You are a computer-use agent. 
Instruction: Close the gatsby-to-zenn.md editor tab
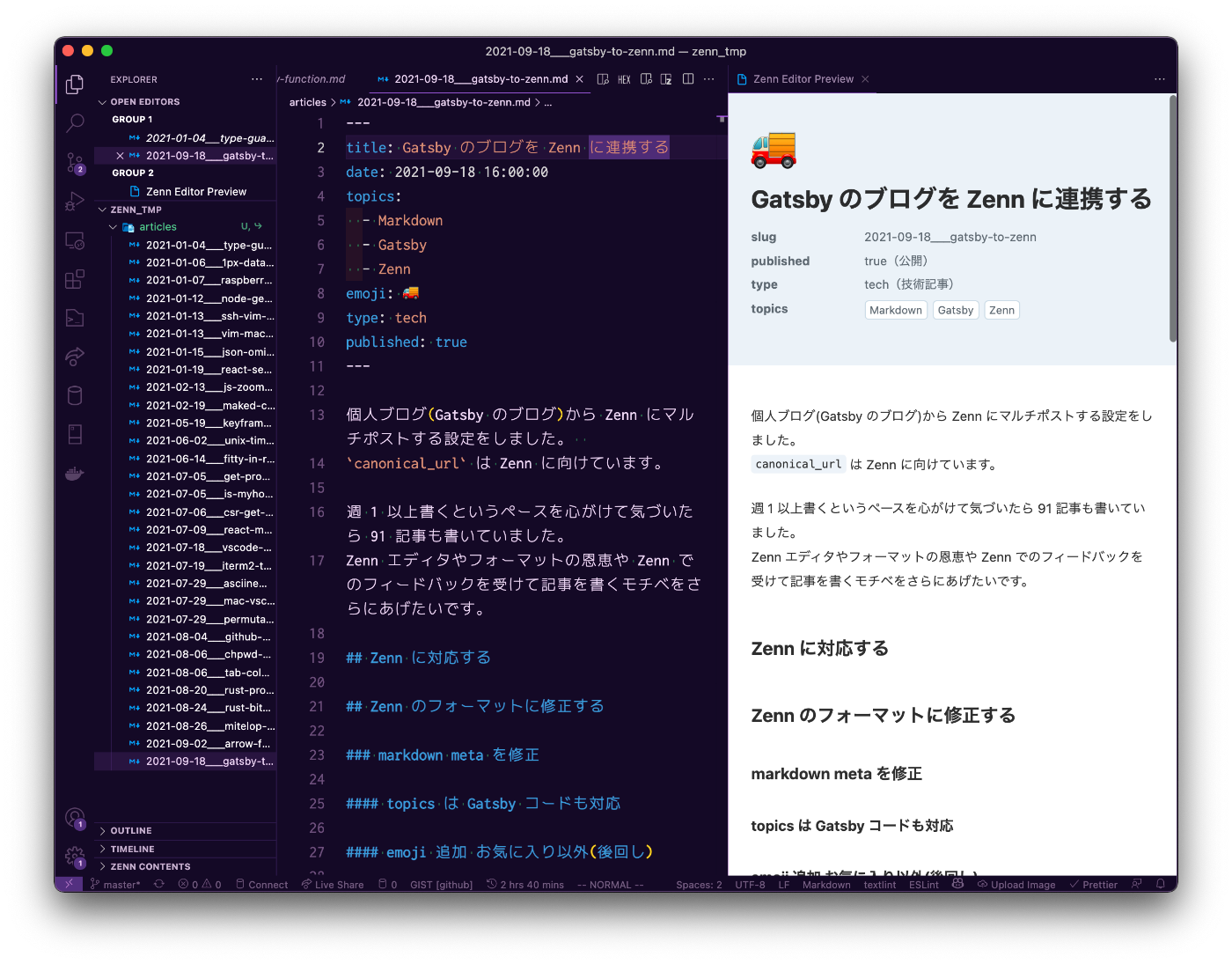coord(579,79)
